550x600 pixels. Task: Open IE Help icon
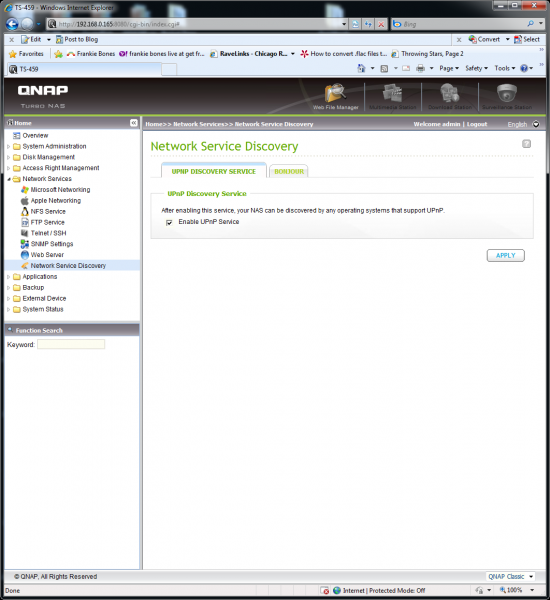[x=524, y=68]
